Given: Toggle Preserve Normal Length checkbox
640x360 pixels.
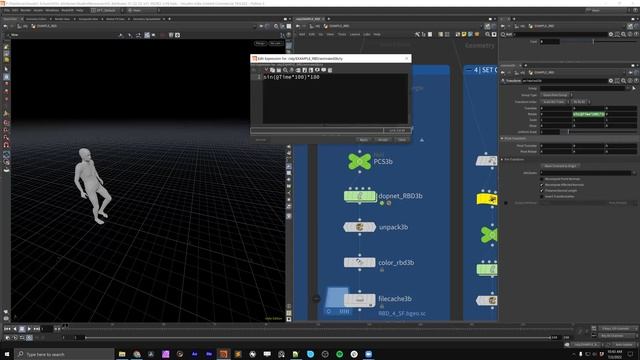Looking at the screenshot, I should click(542, 191).
